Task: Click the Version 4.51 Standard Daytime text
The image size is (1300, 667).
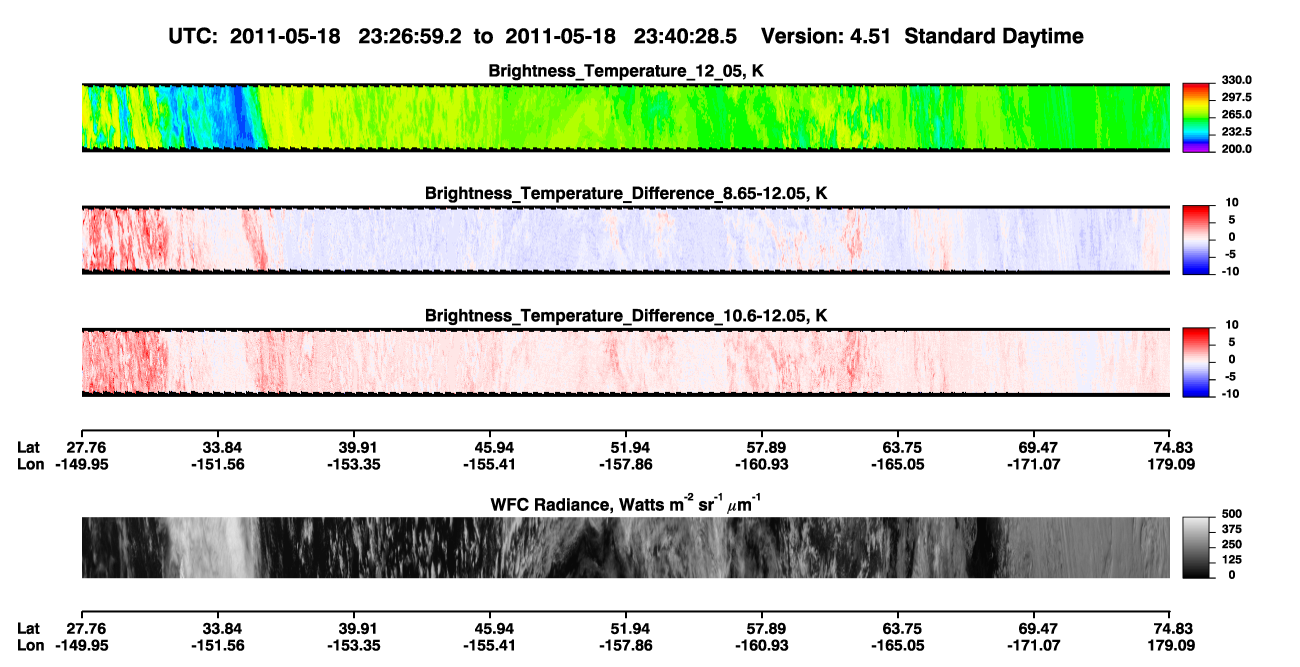Action: (x=922, y=37)
